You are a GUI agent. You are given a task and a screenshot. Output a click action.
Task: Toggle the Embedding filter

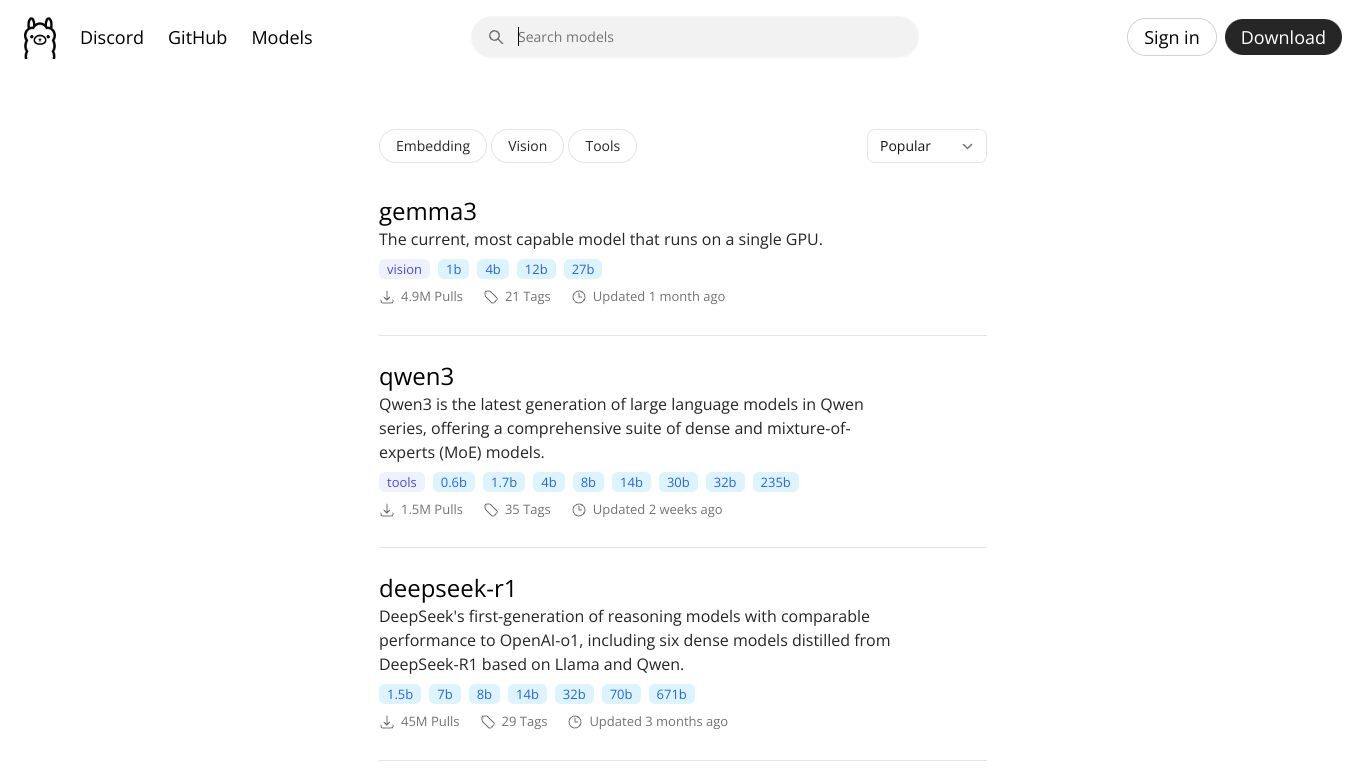[x=433, y=146]
